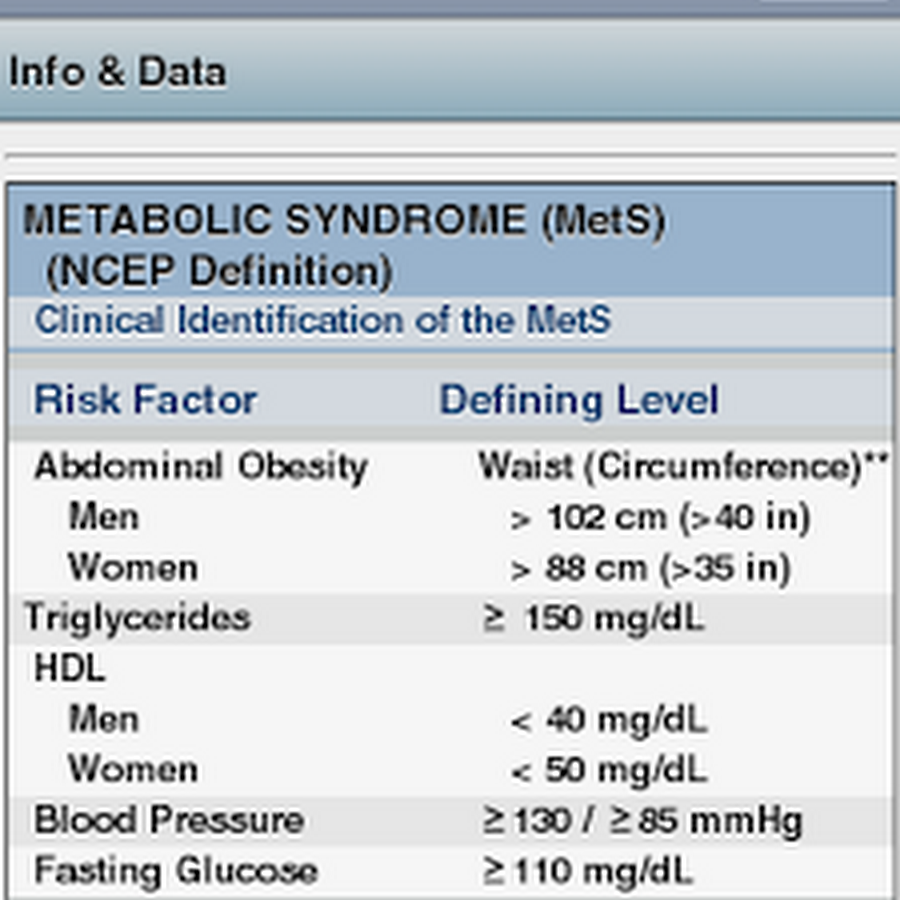Click Women under Abdominal Obesity
The height and width of the screenshot is (900, 900).
pyautogui.click(x=132, y=569)
